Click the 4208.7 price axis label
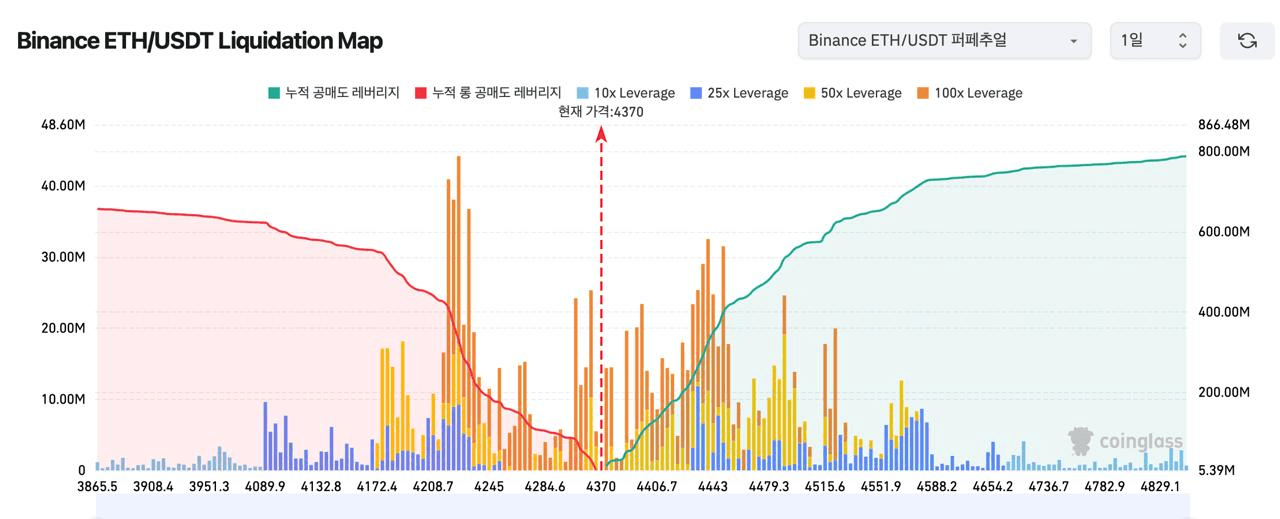1280x519 pixels. click(433, 487)
